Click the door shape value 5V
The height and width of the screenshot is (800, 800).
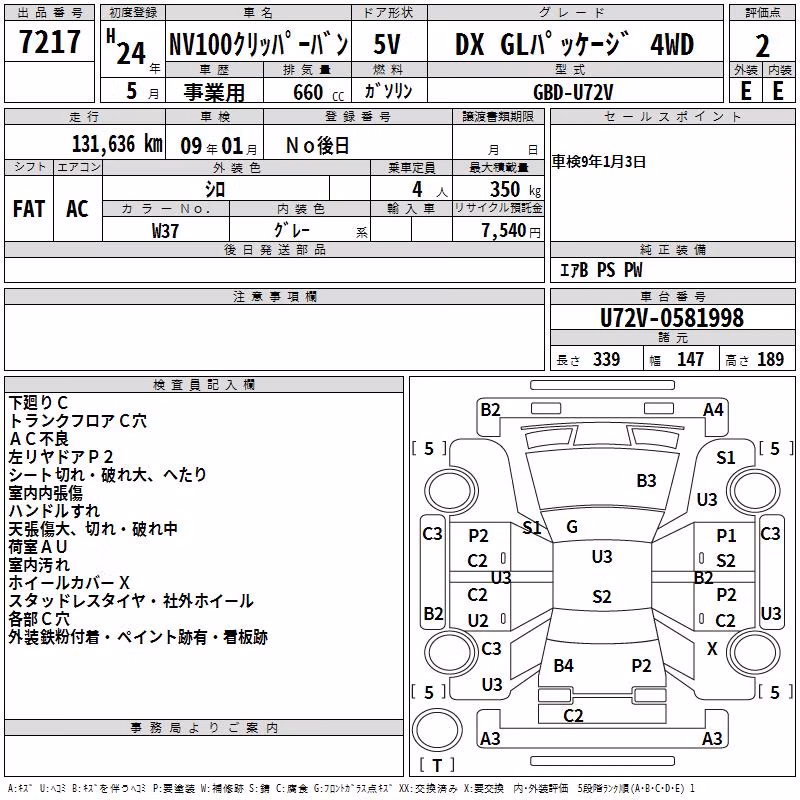(387, 44)
